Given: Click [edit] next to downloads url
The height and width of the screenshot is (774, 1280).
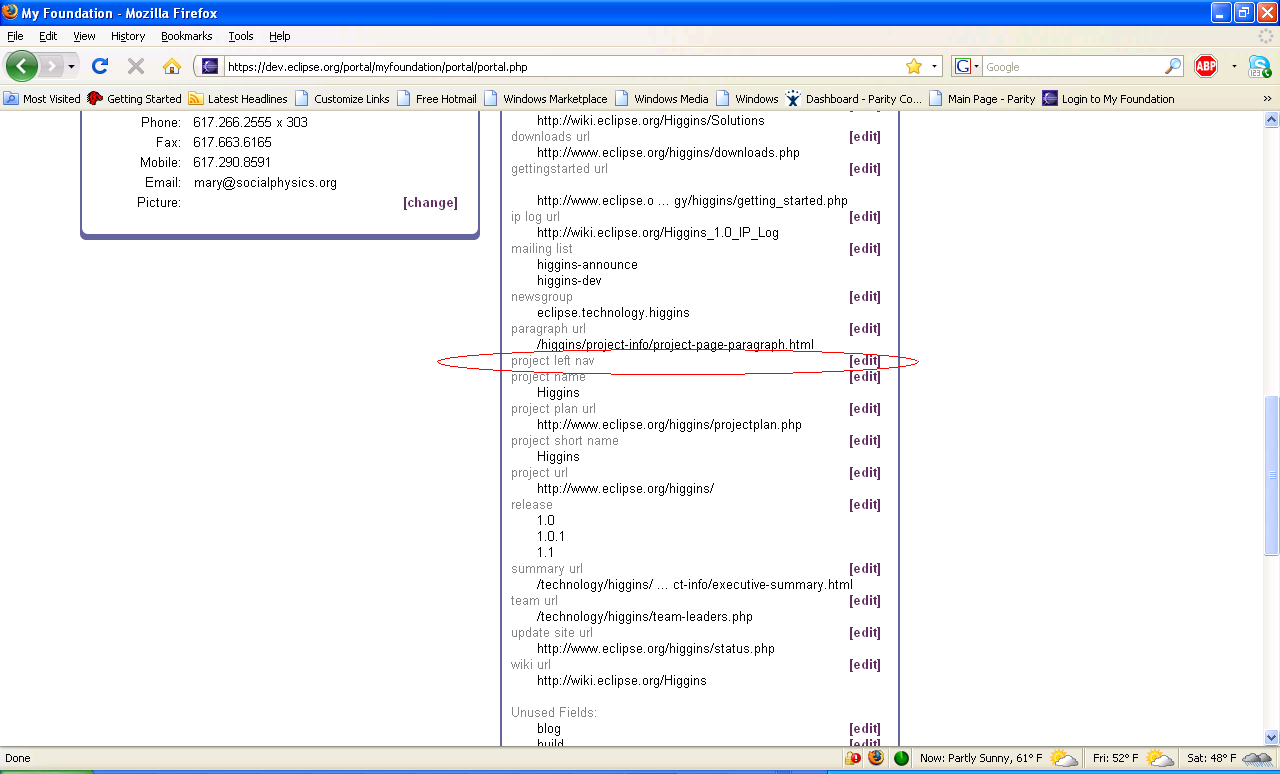Looking at the screenshot, I should coord(865,137).
